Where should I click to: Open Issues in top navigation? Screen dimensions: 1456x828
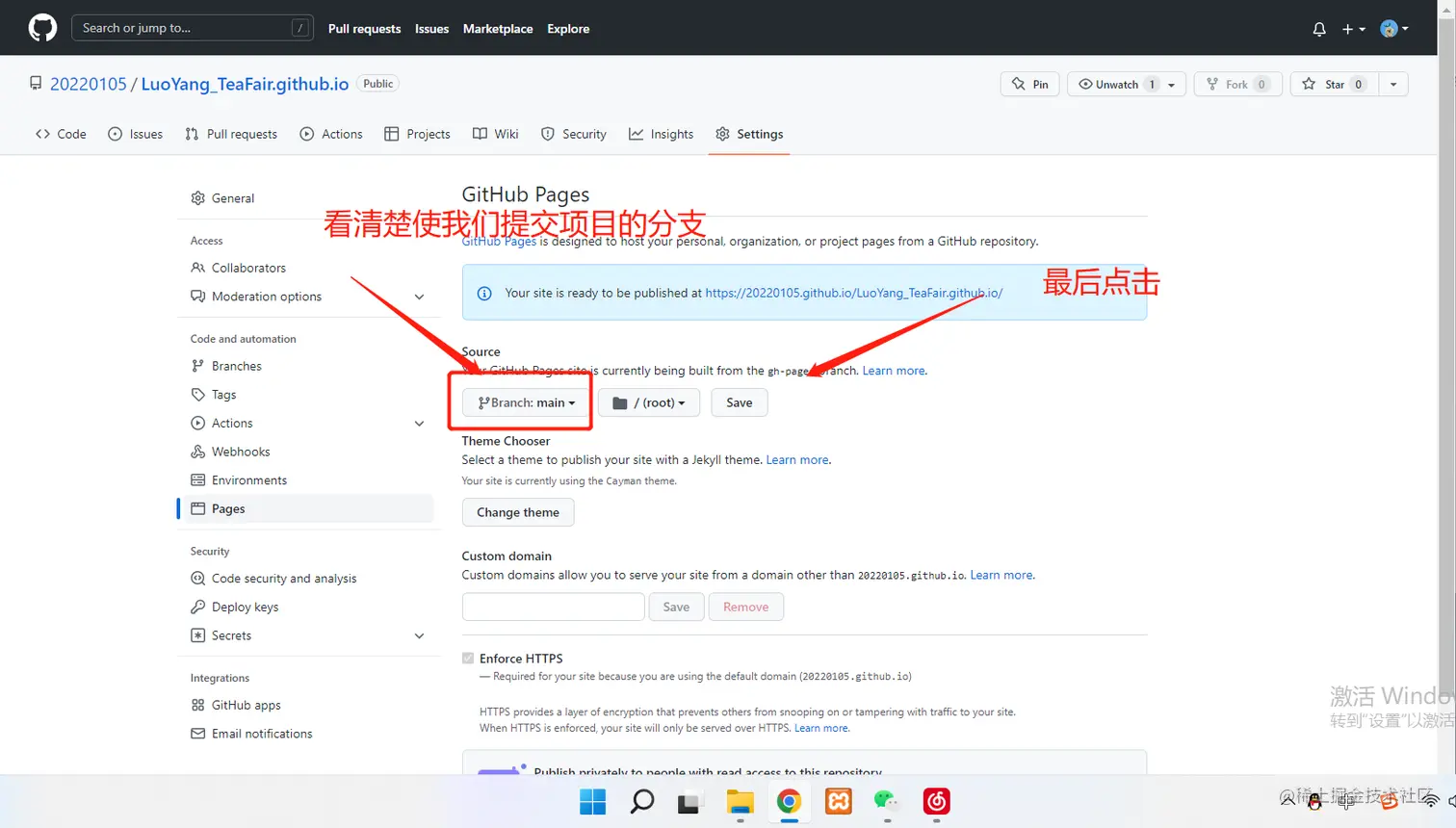click(x=431, y=29)
